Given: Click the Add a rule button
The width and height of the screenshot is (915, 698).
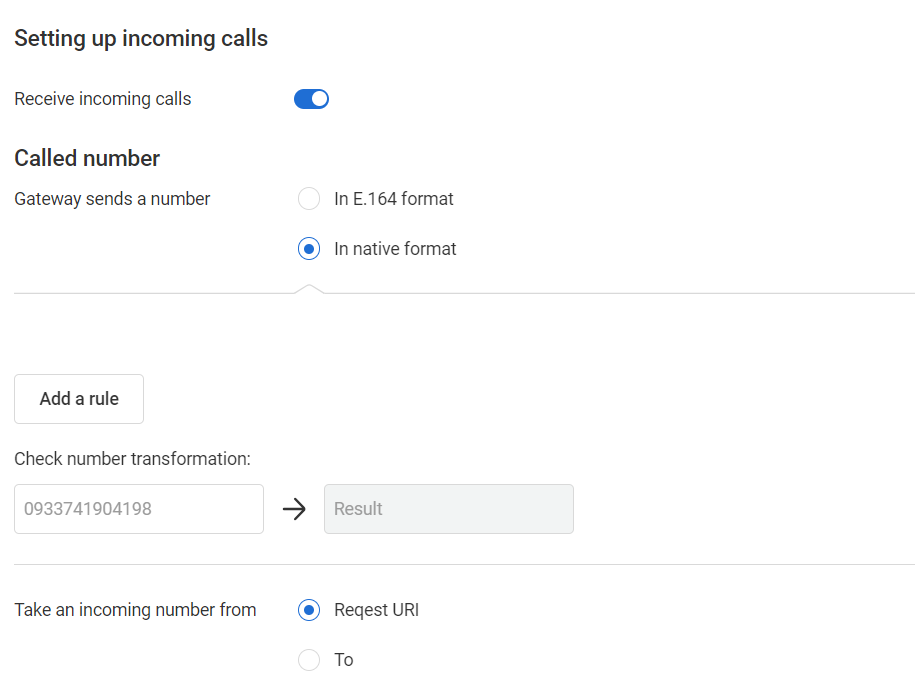Looking at the screenshot, I should coord(79,399).
